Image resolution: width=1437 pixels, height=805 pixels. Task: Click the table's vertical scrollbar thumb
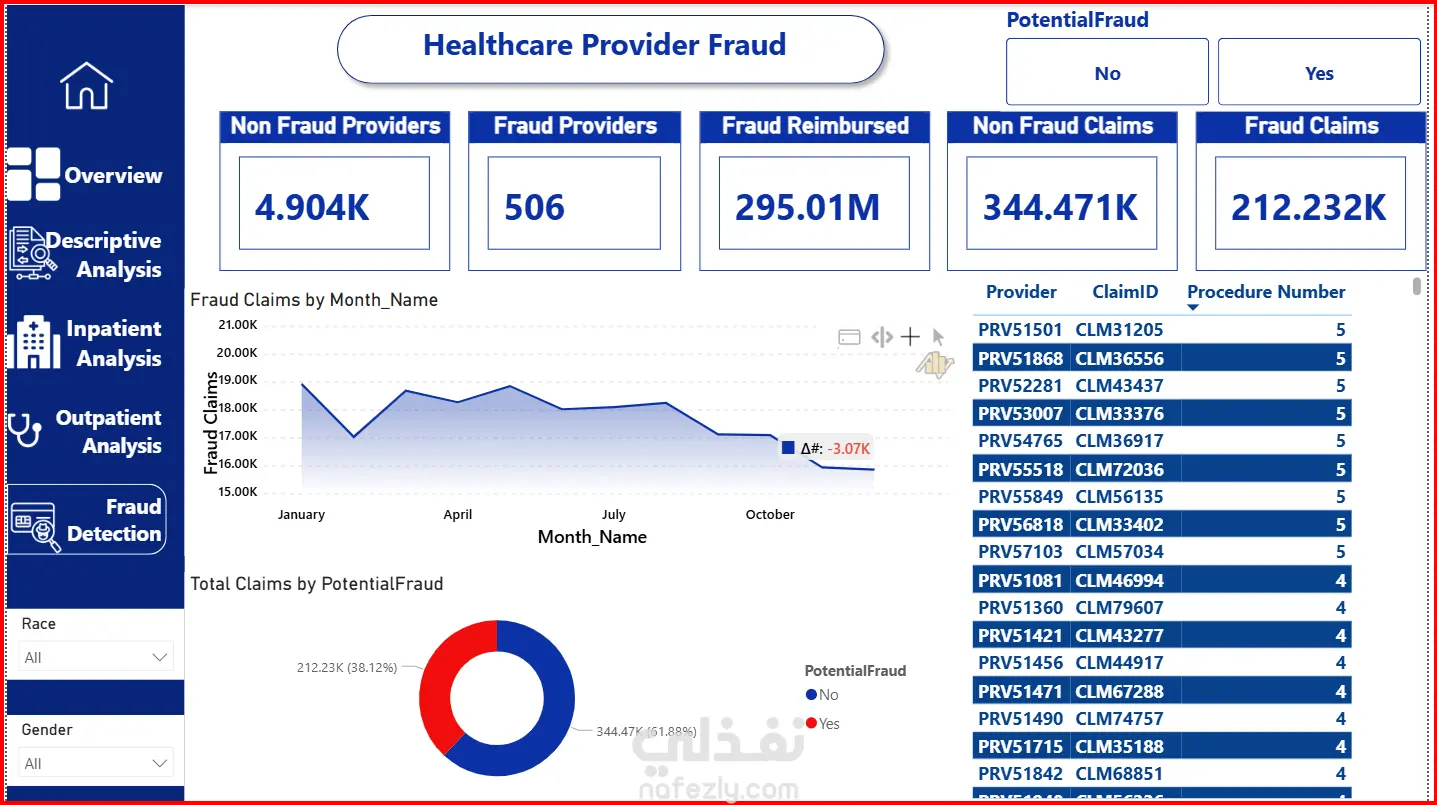[1416, 287]
